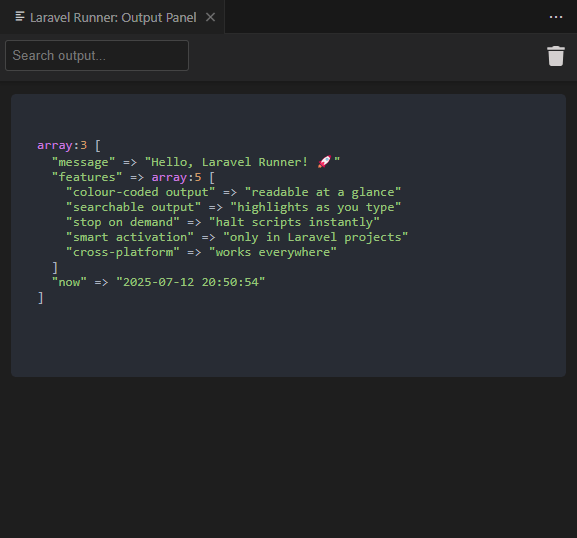Select the Laravel Runner: Output Panel tab

pyautogui.click(x=112, y=17)
